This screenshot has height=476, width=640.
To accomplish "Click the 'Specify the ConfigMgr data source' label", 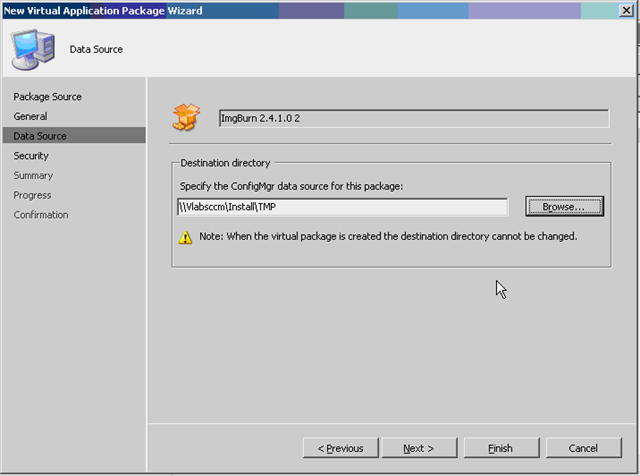I will tap(291, 186).
